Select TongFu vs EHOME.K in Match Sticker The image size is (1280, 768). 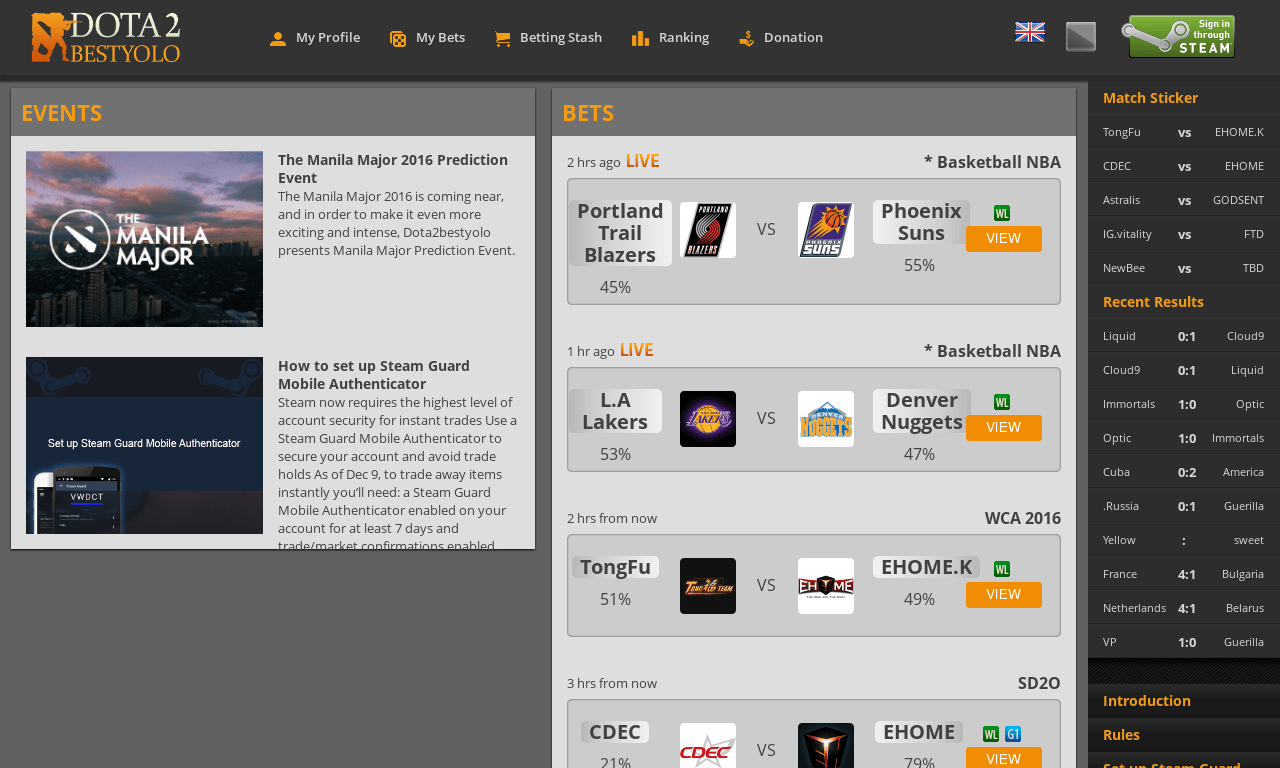pyautogui.click(x=1184, y=132)
